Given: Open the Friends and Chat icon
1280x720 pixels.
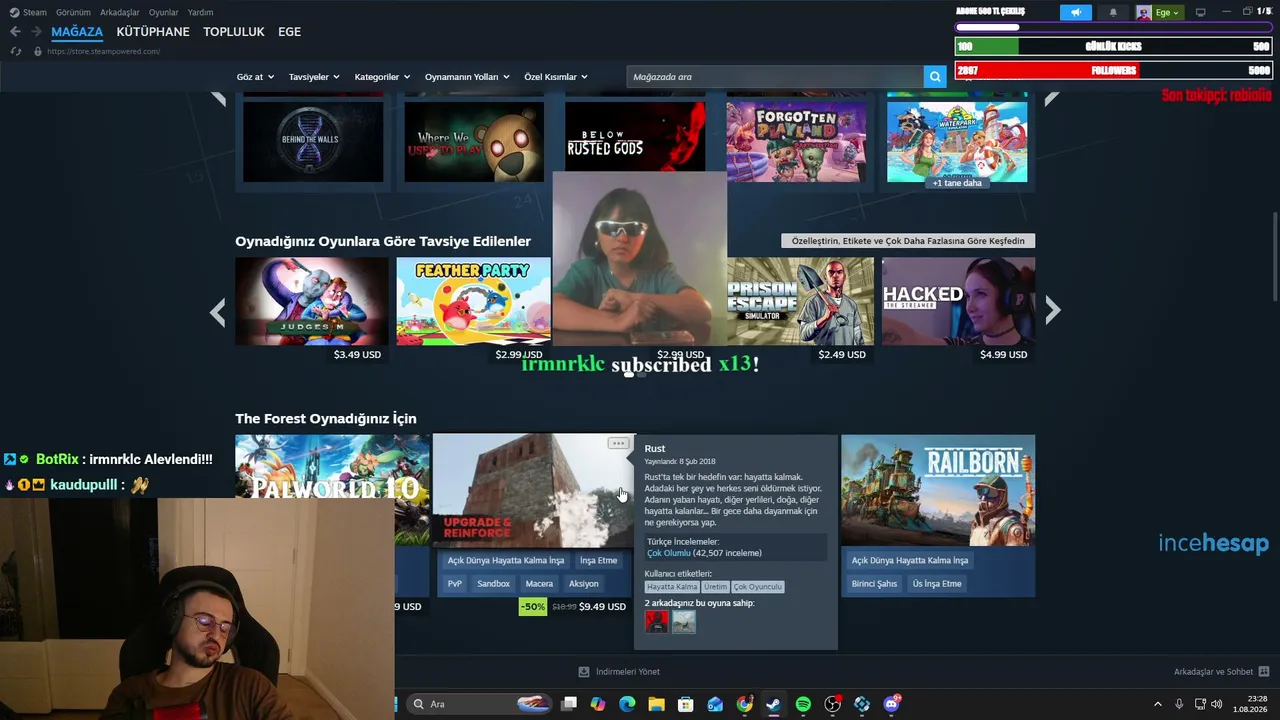Looking at the screenshot, I should pyautogui.click(x=1264, y=672).
